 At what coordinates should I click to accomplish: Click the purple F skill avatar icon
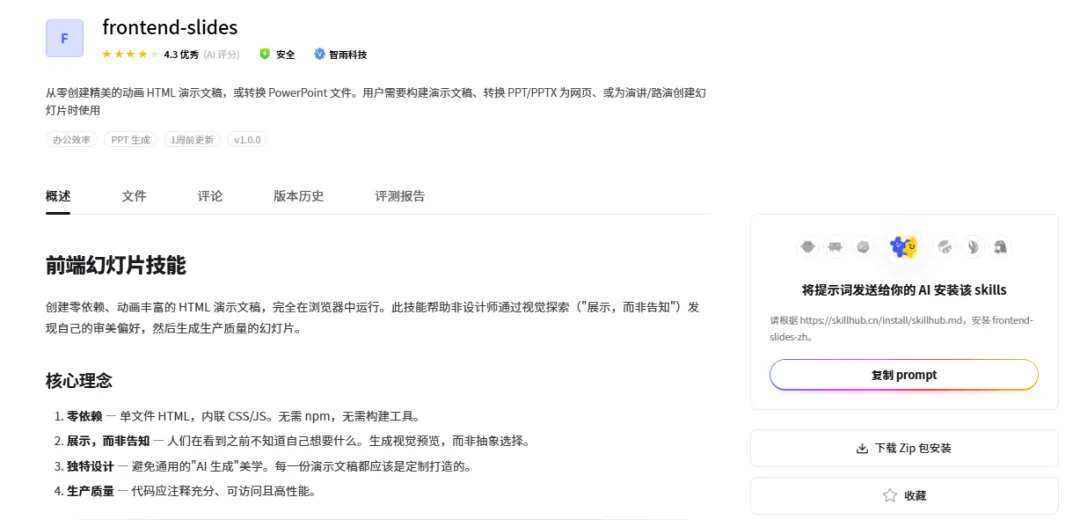coord(65,38)
